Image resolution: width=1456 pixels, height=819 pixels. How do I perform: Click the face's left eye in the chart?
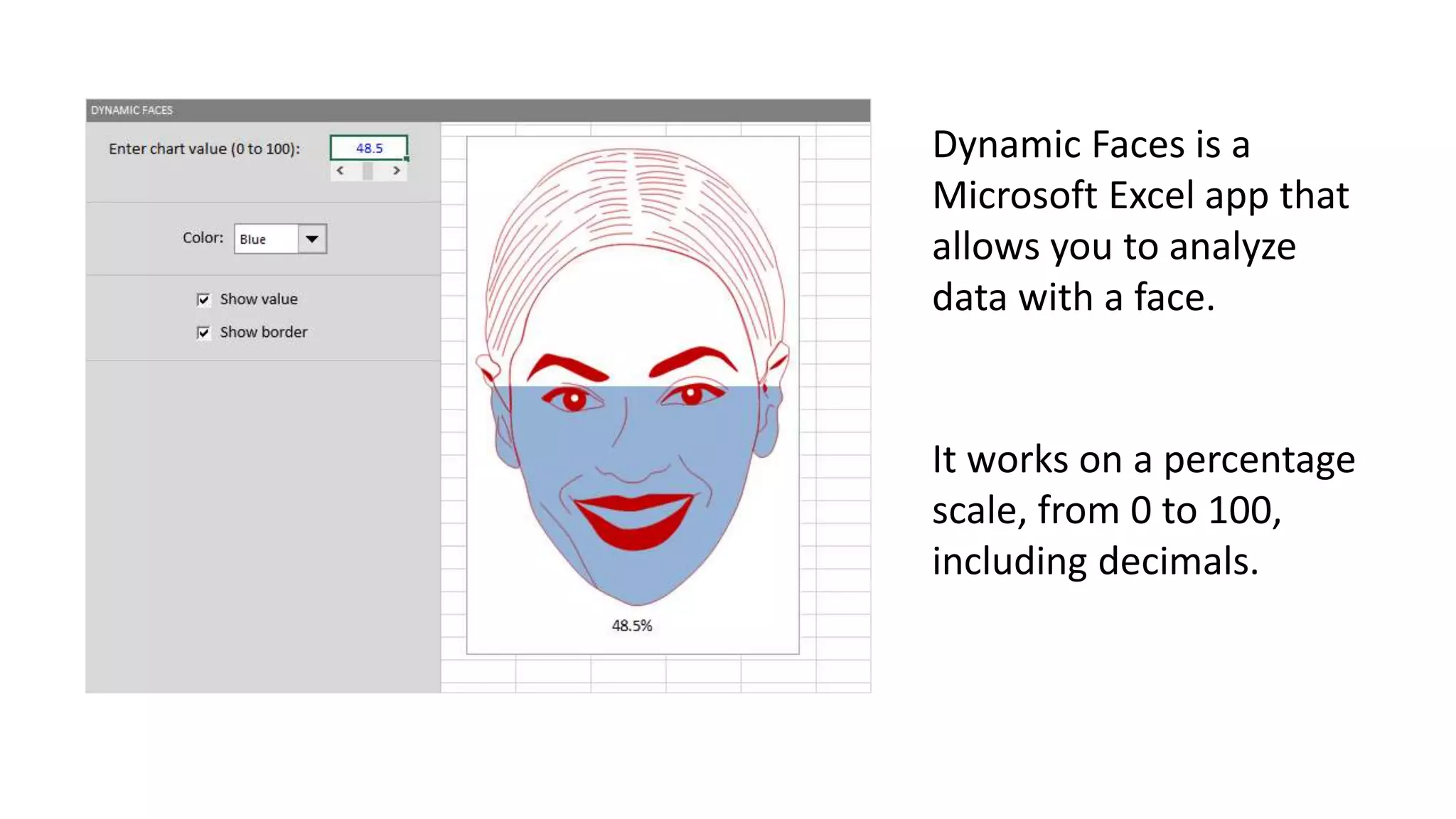[x=573, y=400]
